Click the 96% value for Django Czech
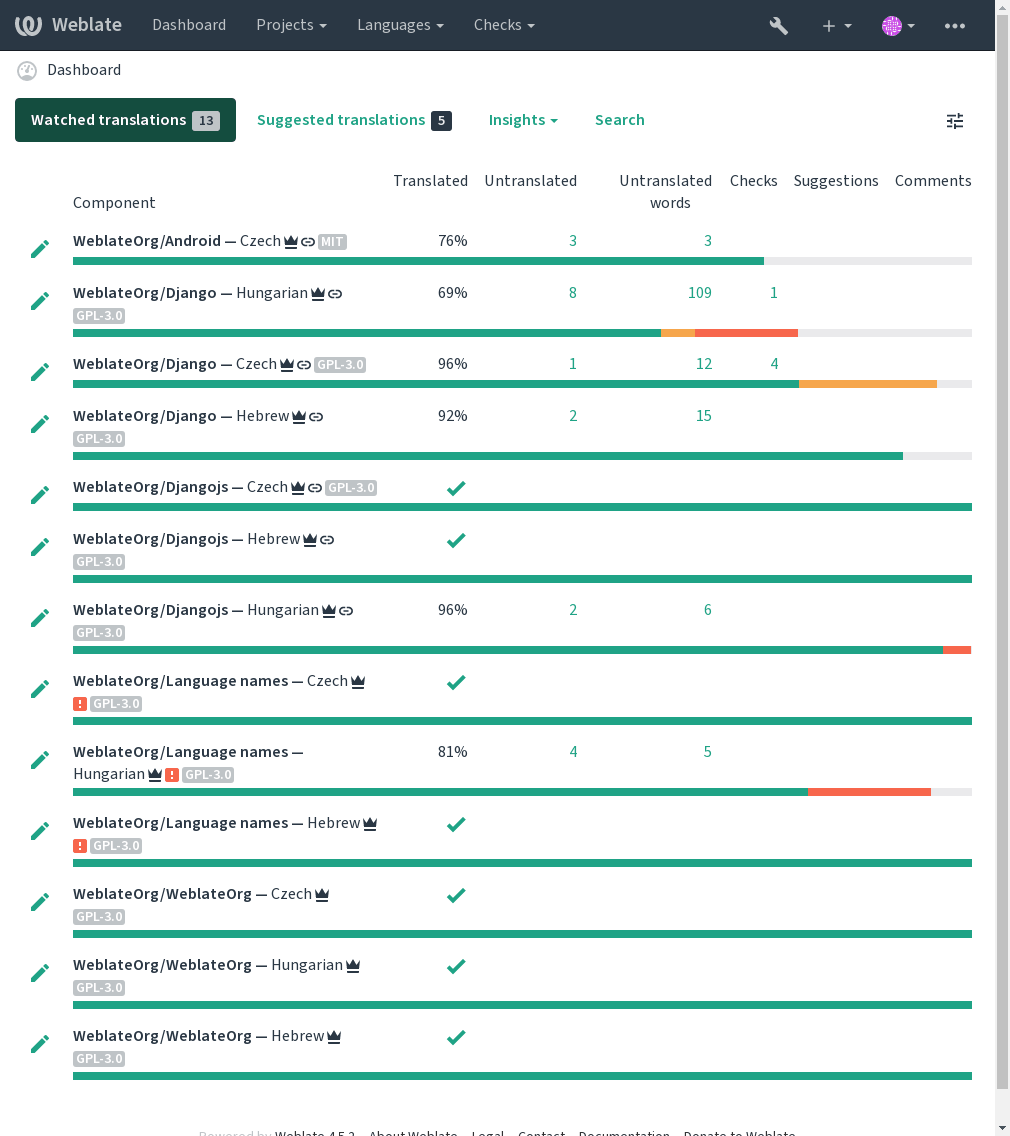The height and width of the screenshot is (1136, 1010). click(453, 364)
